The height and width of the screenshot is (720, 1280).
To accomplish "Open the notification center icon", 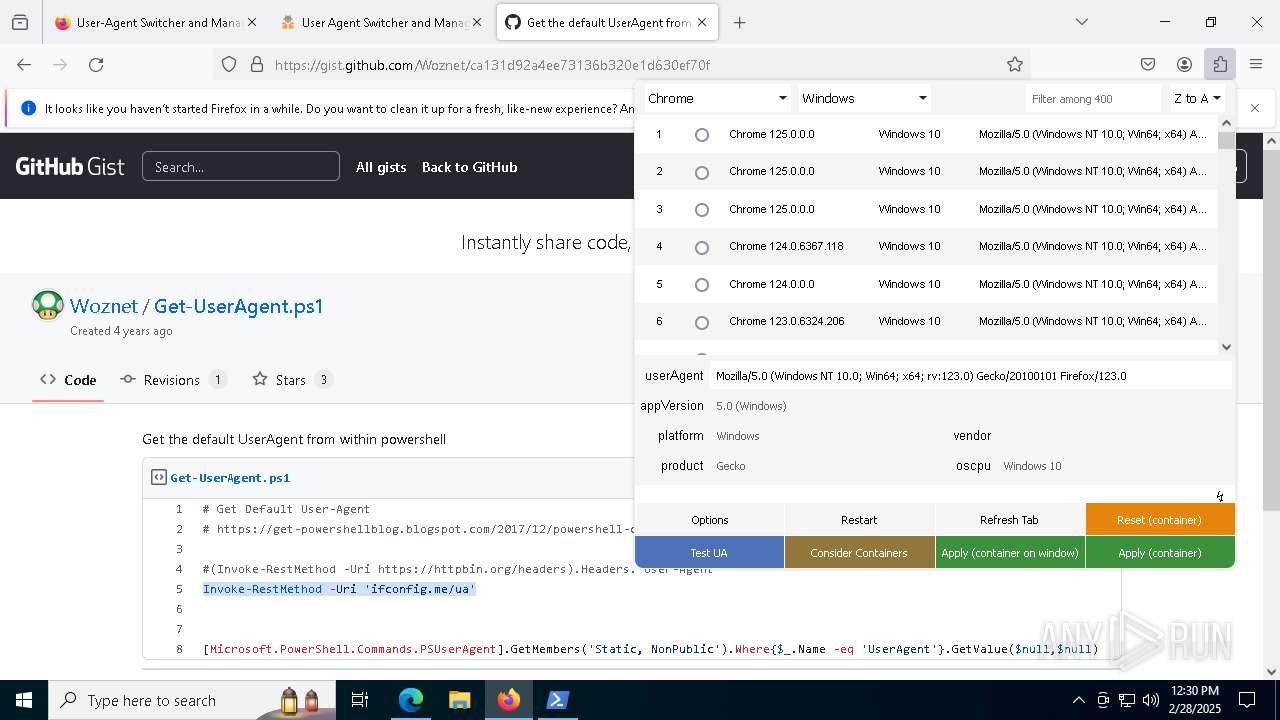I will pos(1247,700).
